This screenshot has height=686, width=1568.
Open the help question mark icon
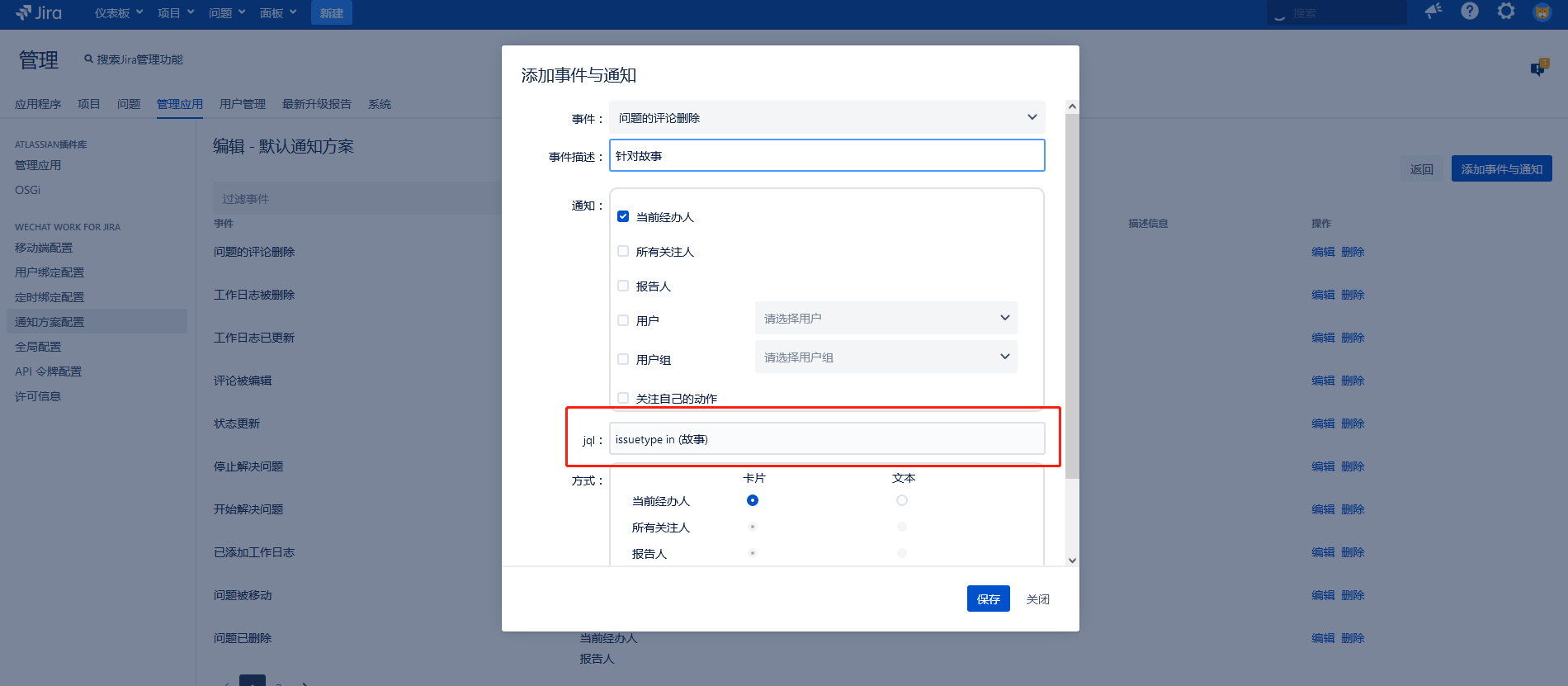(x=1470, y=12)
